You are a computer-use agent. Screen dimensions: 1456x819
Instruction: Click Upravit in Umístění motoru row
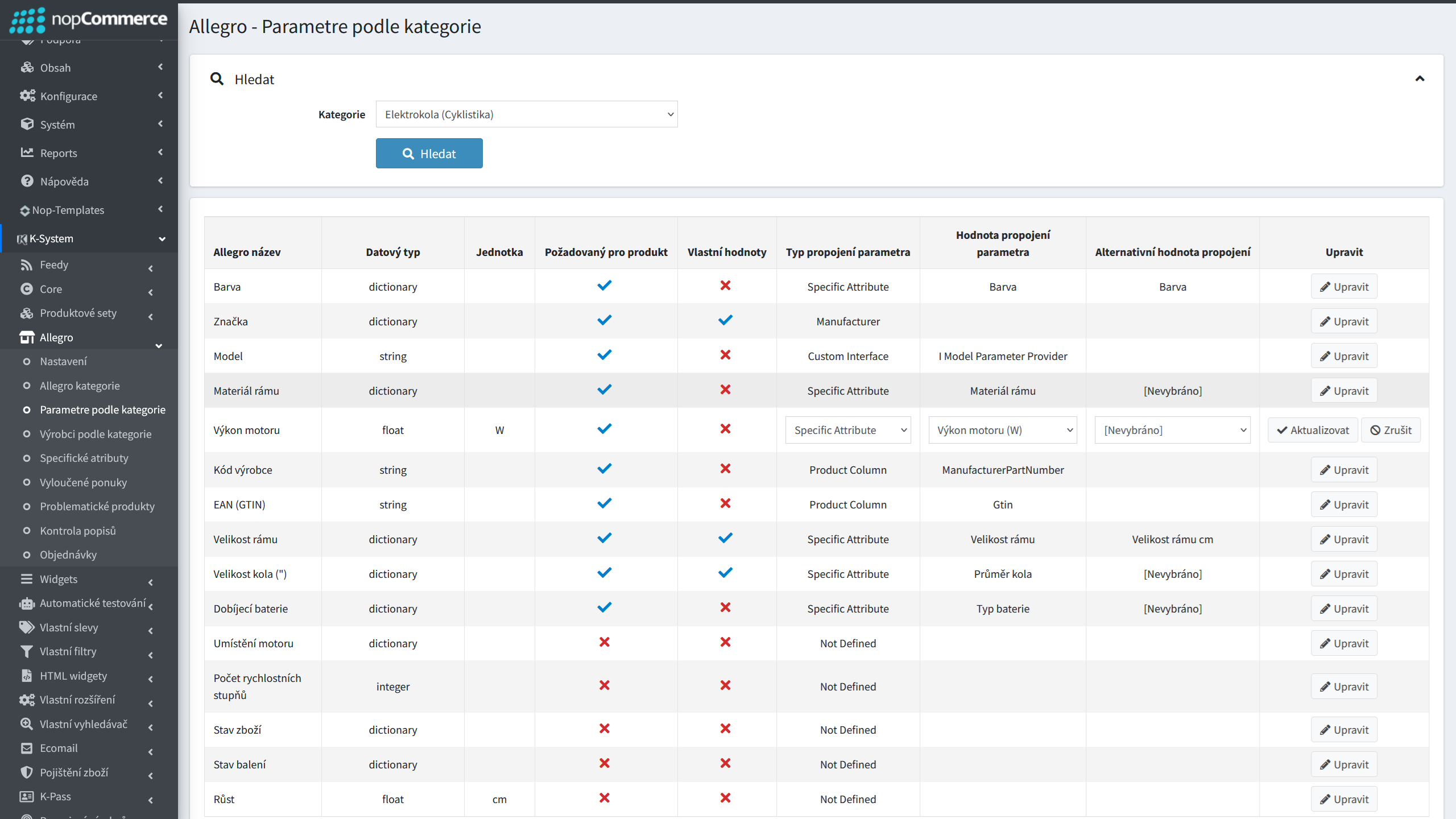point(1344,643)
